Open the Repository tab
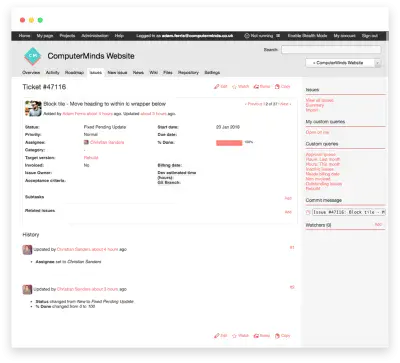The height and width of the screenshot is (363, 400). [188, 72]
